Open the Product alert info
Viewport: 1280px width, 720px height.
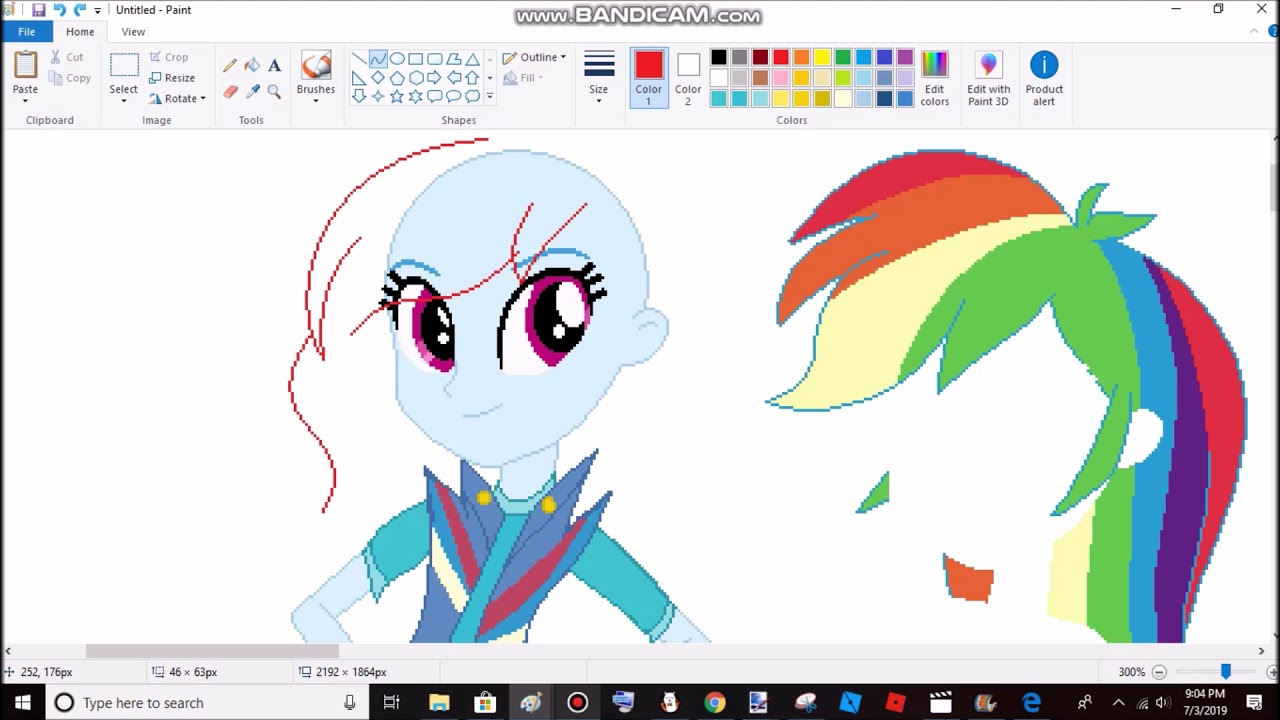1044,78
